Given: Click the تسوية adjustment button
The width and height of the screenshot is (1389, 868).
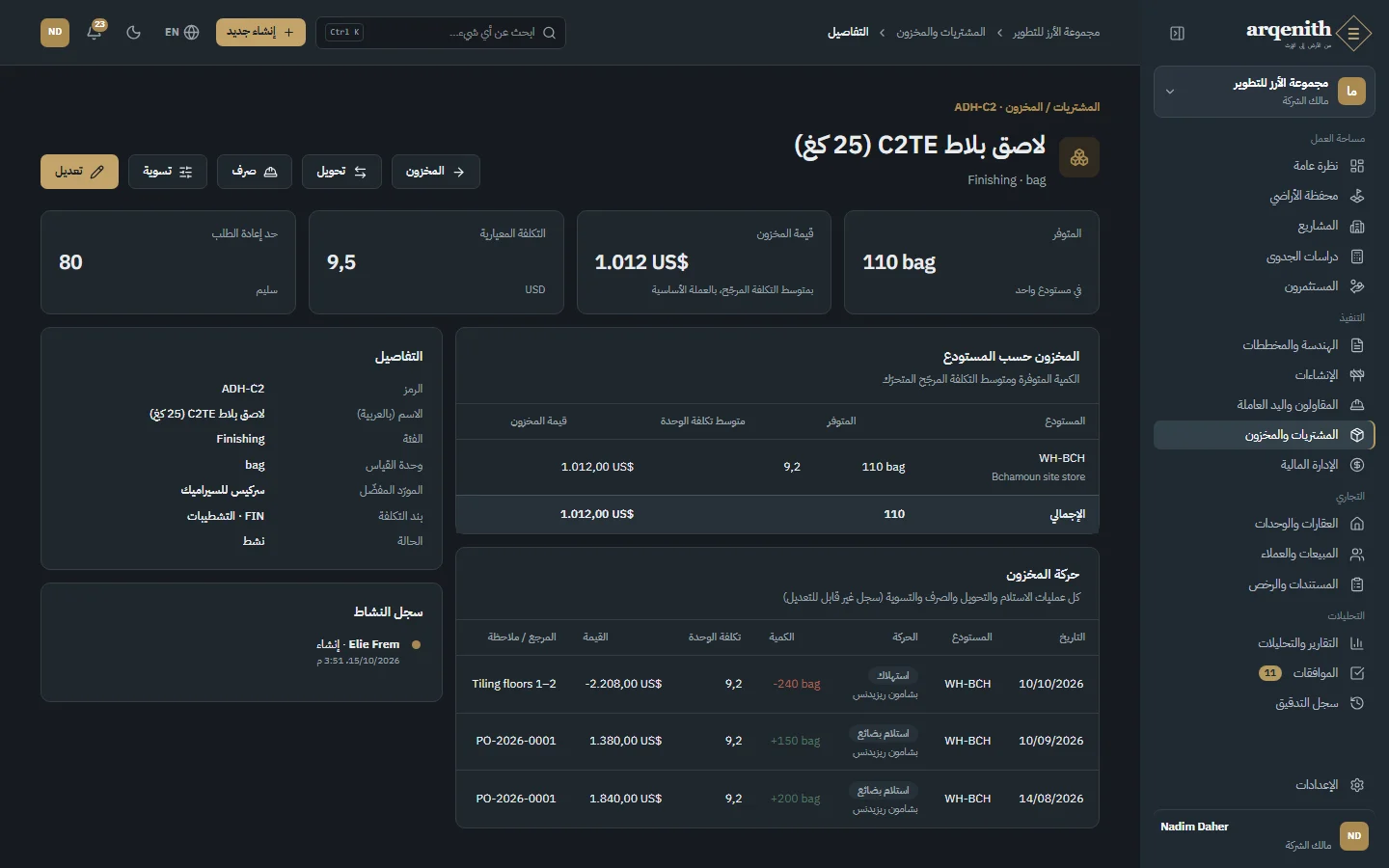Looking at the screenshot, I should tap(168, 172).
